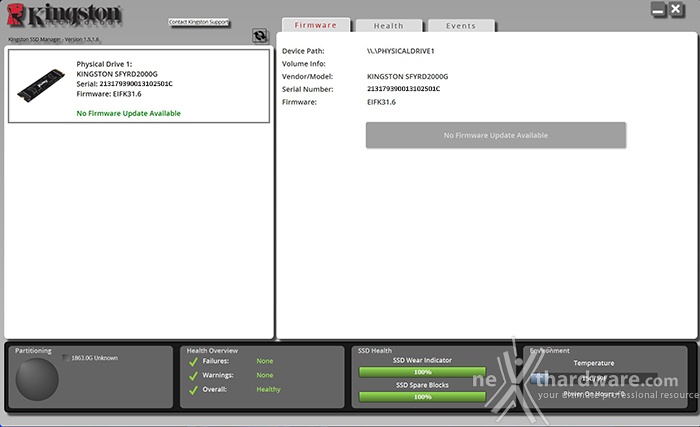Click the Vendor/Model value KINGSTON SFYRD2000G
The image size is (700, 427).
408,76
